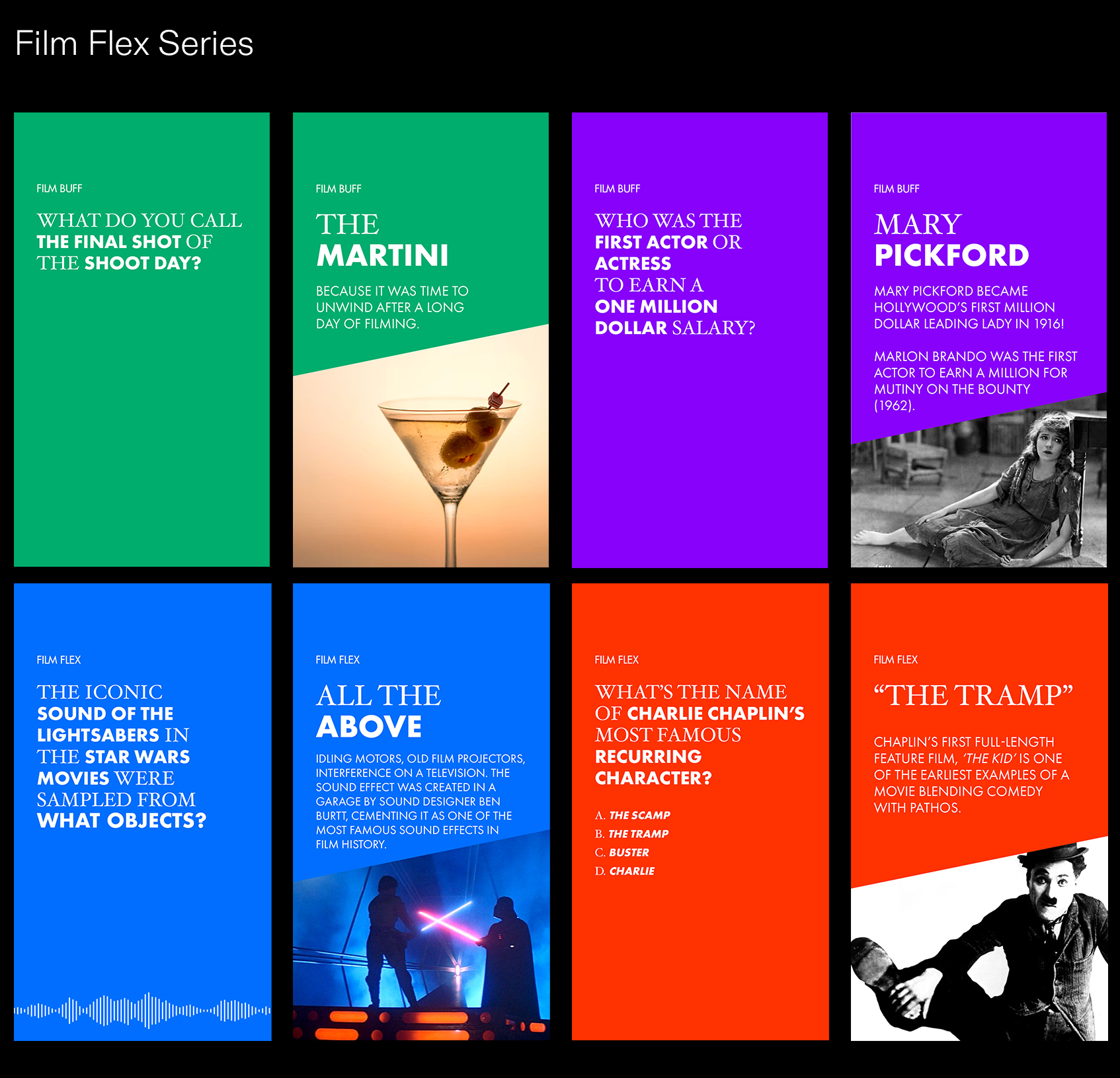
Task: Choose answer C. "Buster"
Action: [622, 852]
